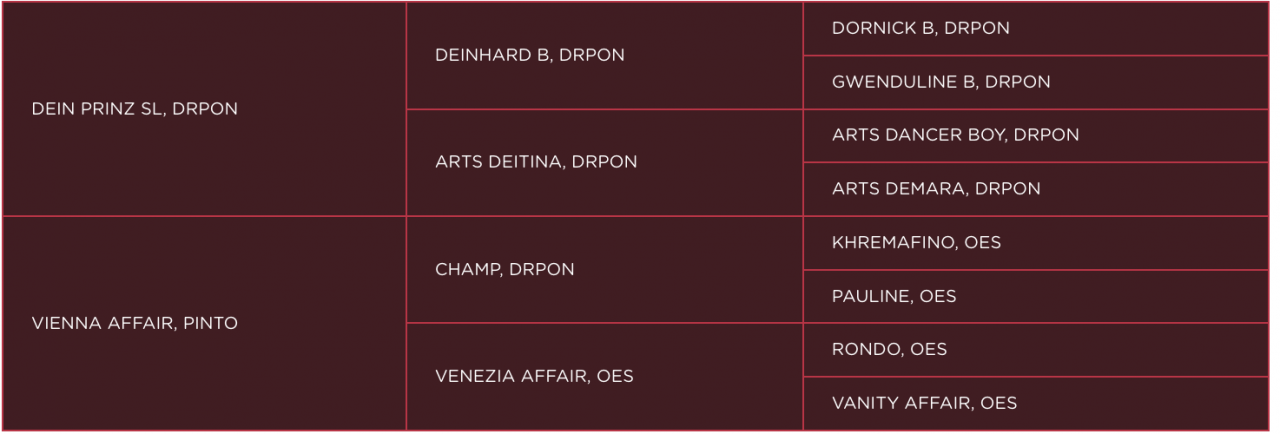Select the VIENNA AFFAIR, PINTO entry
Screen dimensions: 1280x434
(137, 323)
